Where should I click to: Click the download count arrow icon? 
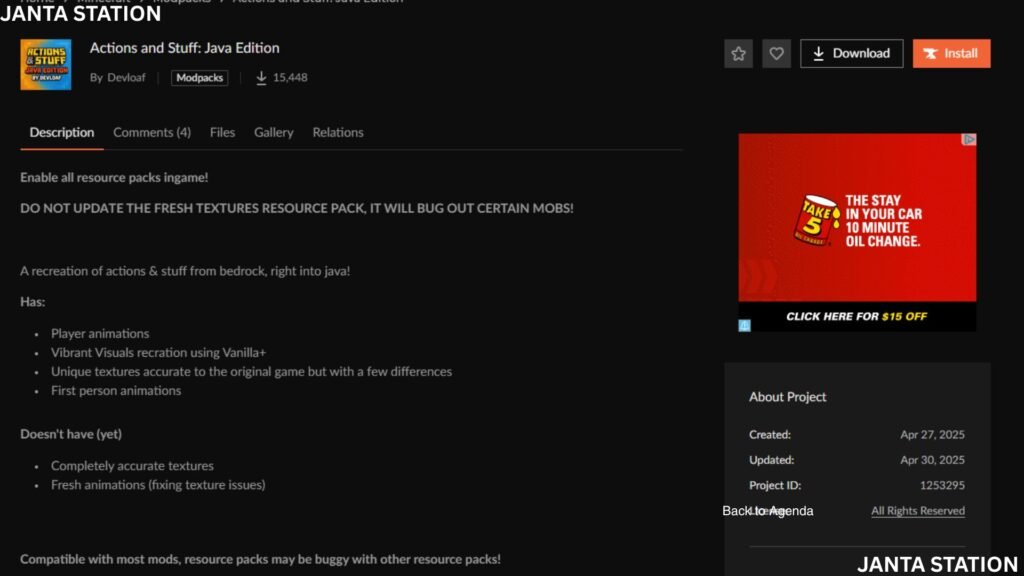[x=261, y=78]
